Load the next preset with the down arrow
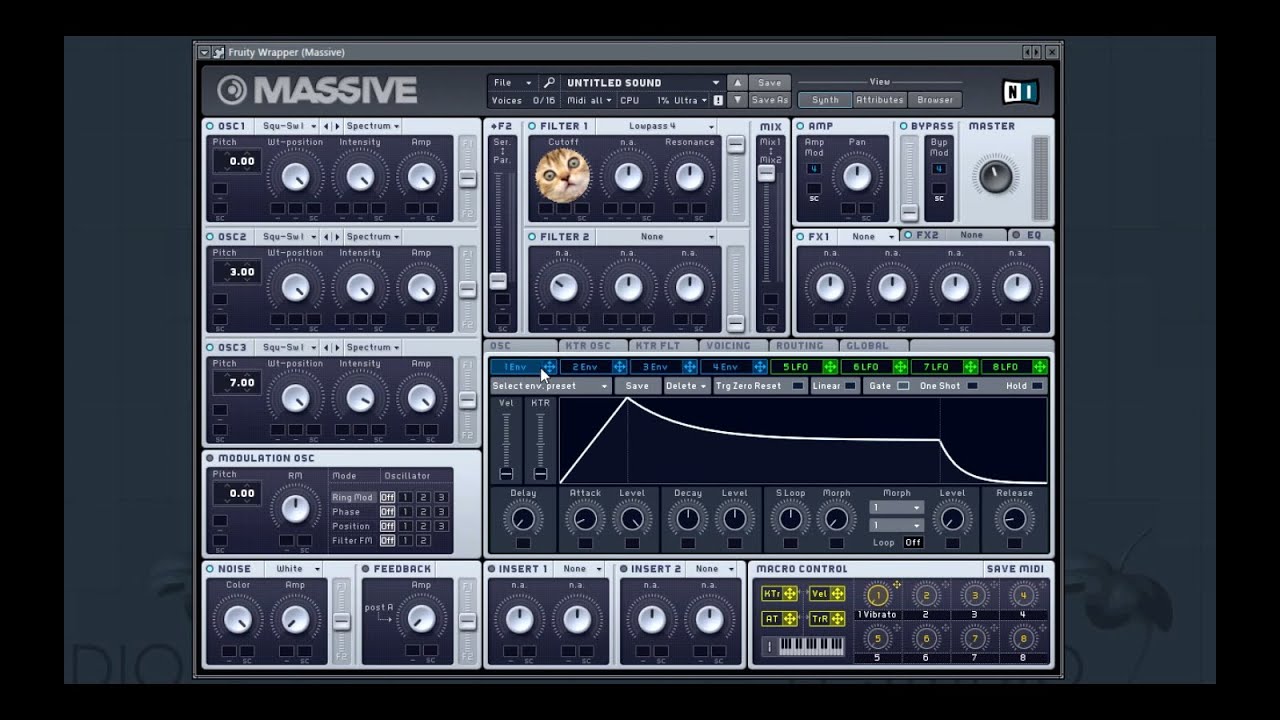1280x720 pixels. click(x=737, y=100)
